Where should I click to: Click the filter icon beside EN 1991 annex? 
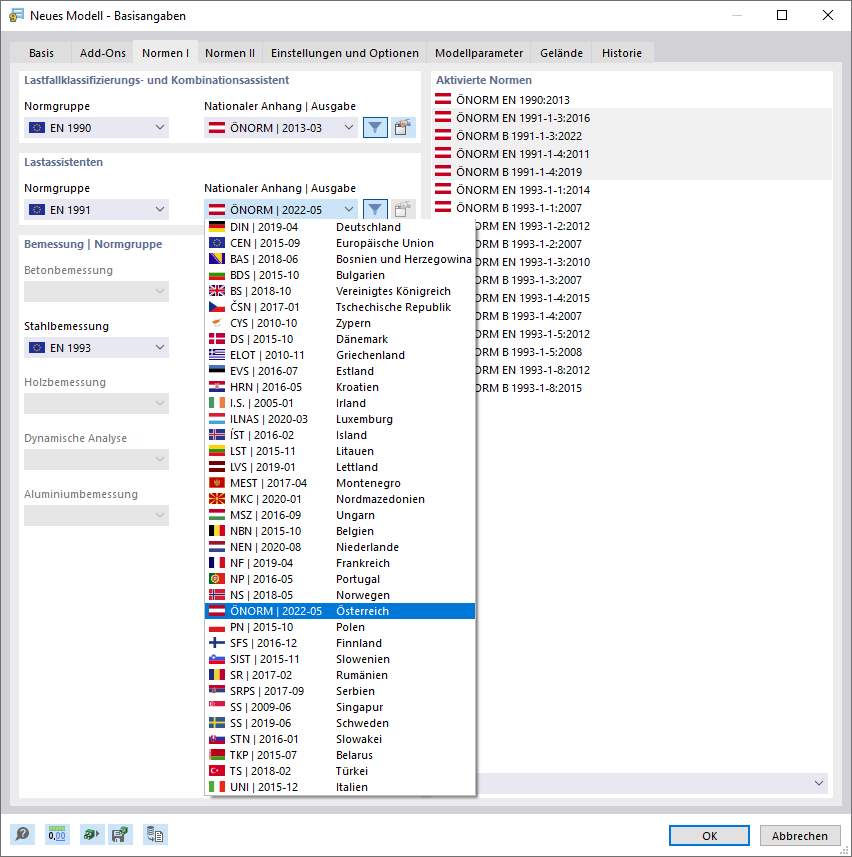coord(374,209)
